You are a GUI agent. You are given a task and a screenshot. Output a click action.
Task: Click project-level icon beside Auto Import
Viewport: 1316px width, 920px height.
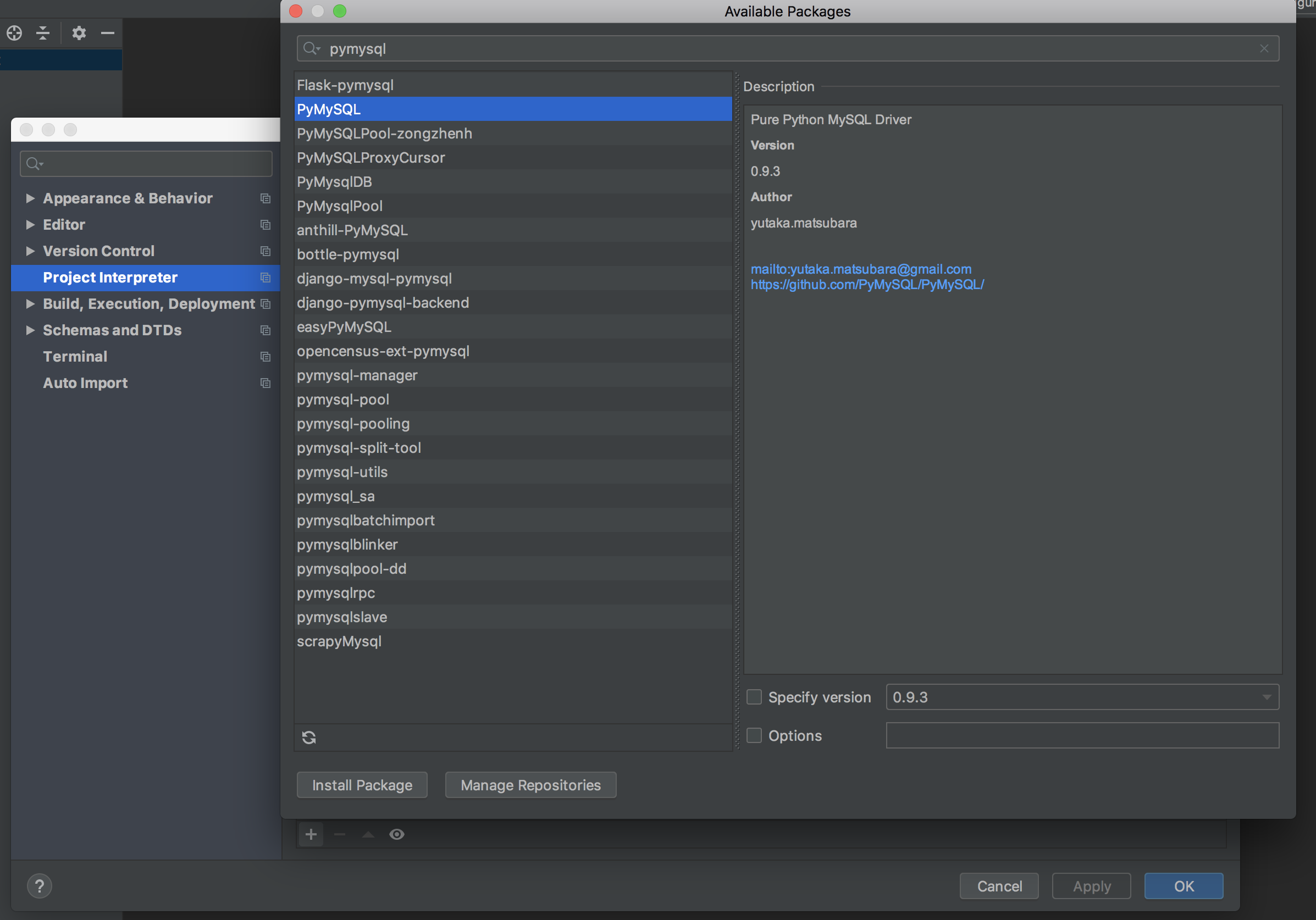[265, 383]
